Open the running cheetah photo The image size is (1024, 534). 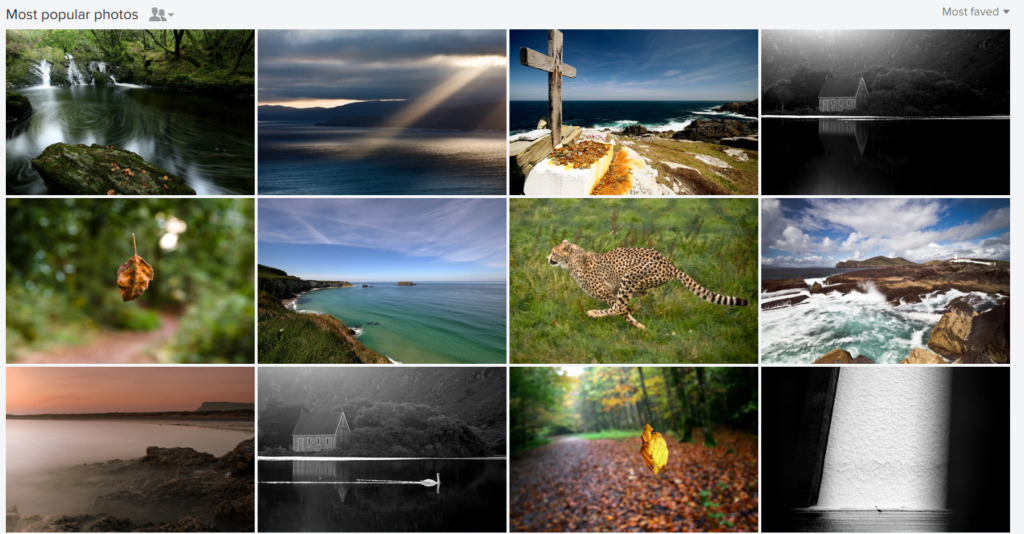633,281
